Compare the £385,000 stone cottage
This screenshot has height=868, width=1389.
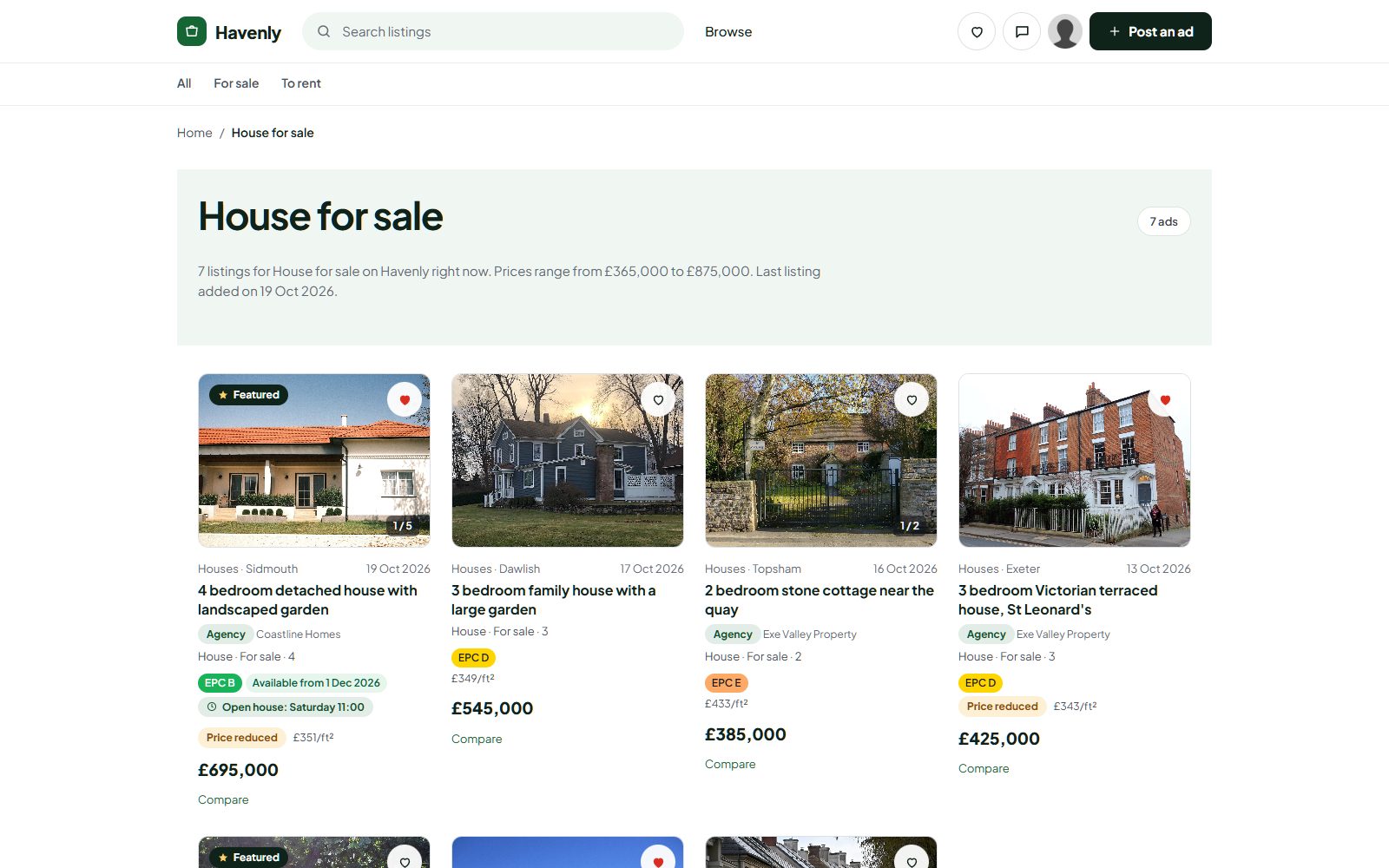pyautogui.click(x=730, y=764)
